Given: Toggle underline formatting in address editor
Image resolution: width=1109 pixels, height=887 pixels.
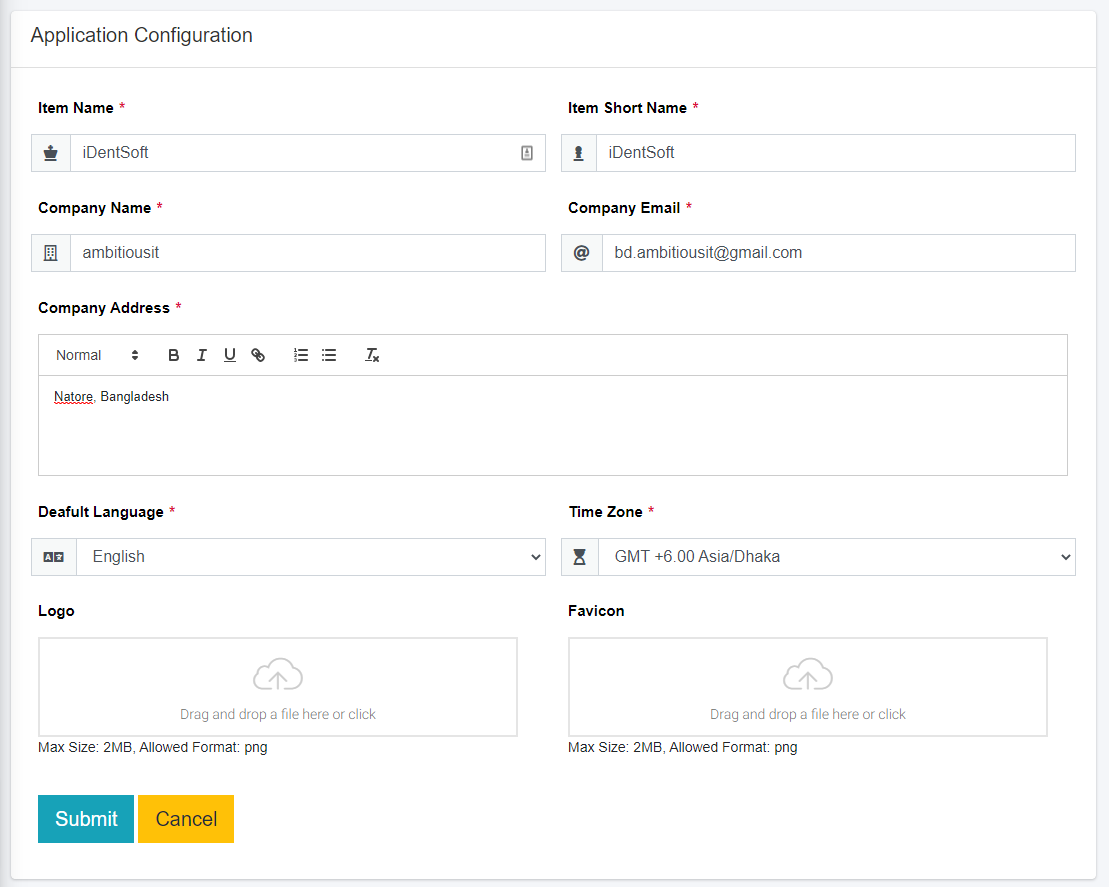Looking at the screenshot, I should tap(230, 355).
